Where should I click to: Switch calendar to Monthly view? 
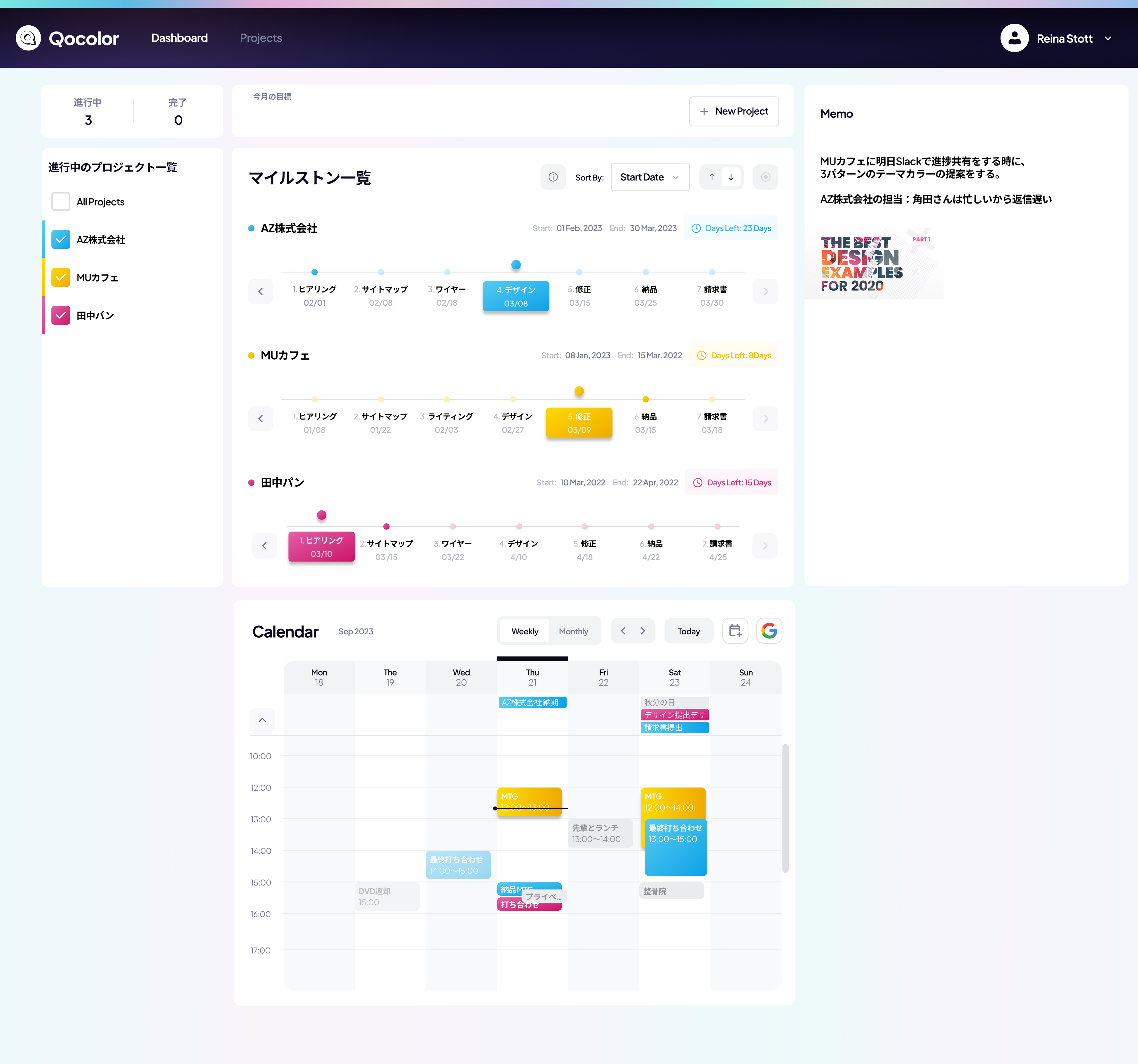[573, 631]
